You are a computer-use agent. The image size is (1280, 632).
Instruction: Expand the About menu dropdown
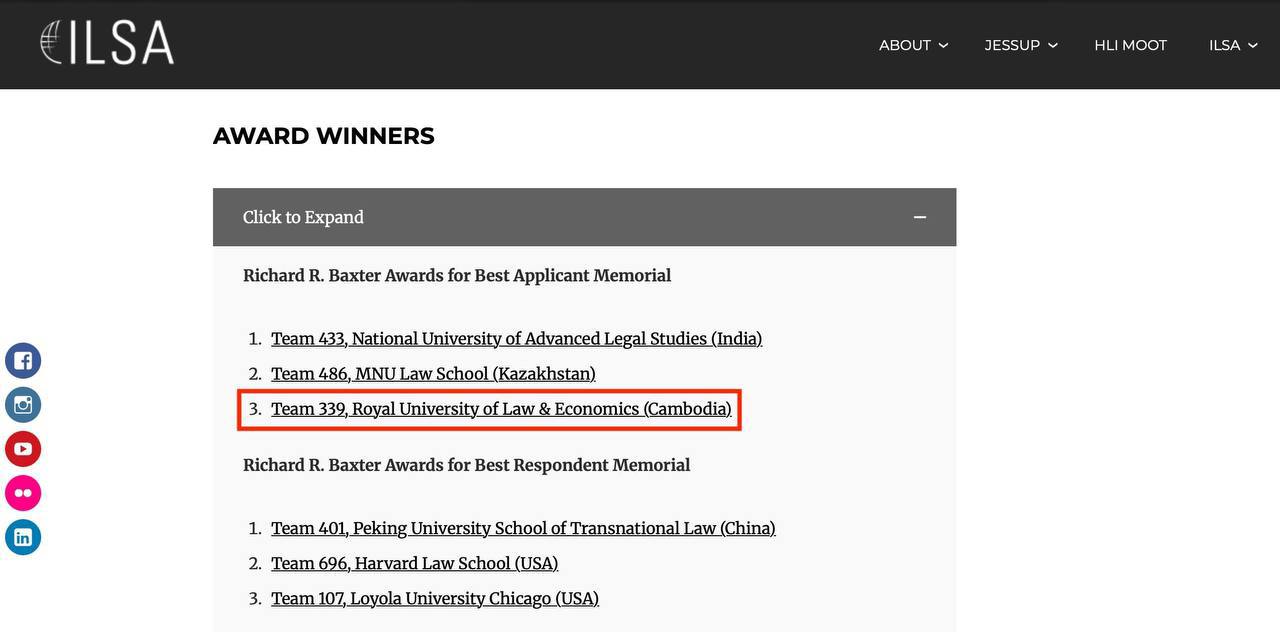pyautogui.click(x=913, y=45)
